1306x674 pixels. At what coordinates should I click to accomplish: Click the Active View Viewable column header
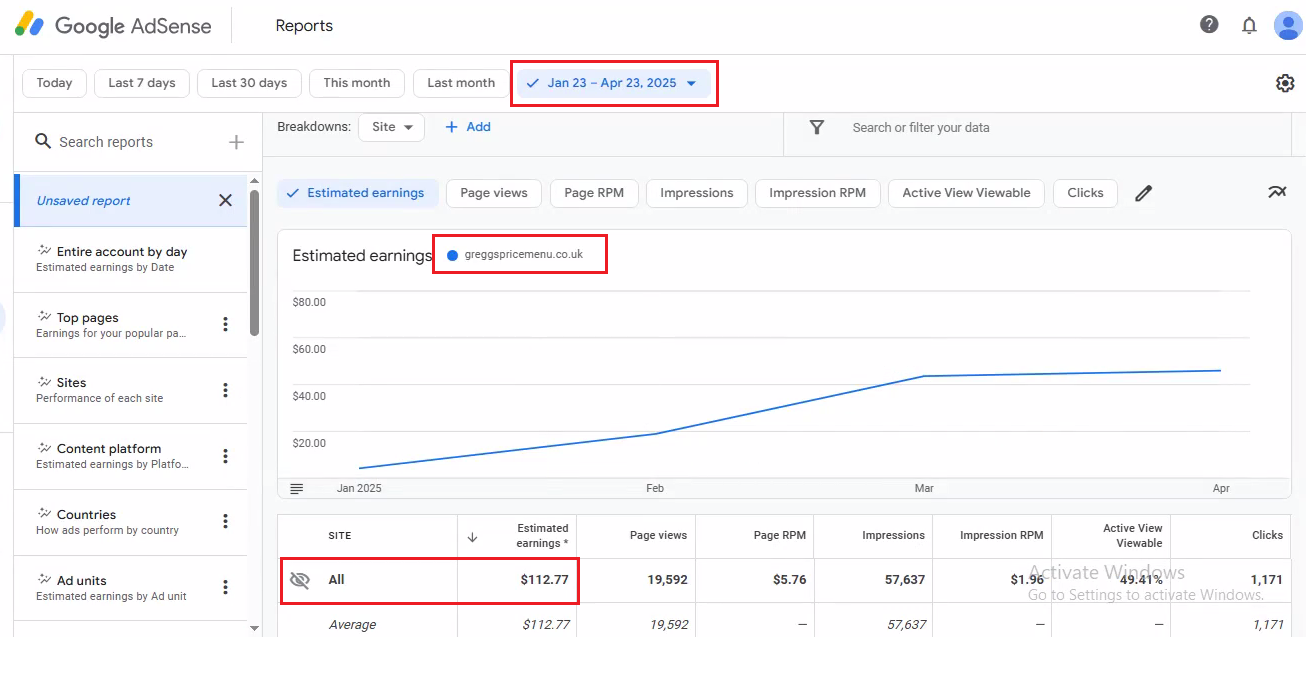point(1133,536)
